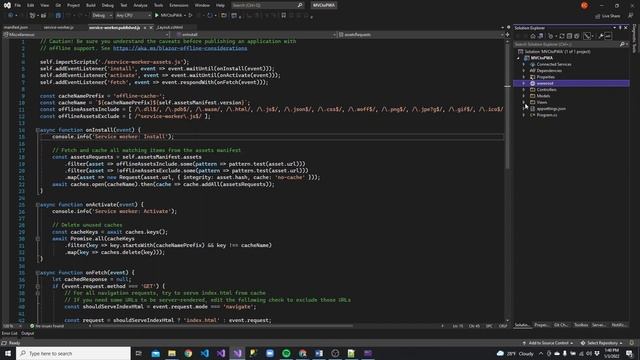This screenshot has height=360, width=640.
Task: Open Spotify from the taskbar
Action: [x=286, y=353]
